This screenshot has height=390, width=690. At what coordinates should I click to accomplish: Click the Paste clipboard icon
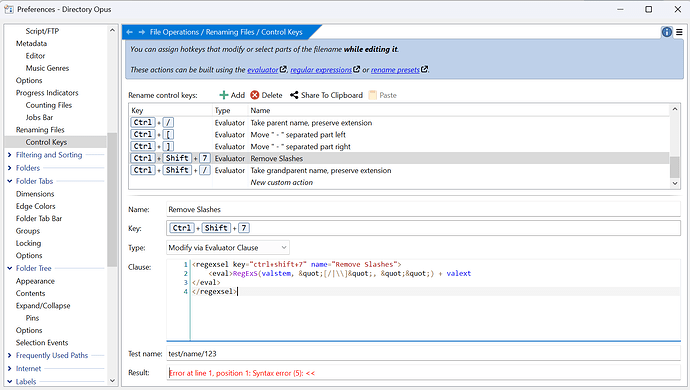(373, 95)
